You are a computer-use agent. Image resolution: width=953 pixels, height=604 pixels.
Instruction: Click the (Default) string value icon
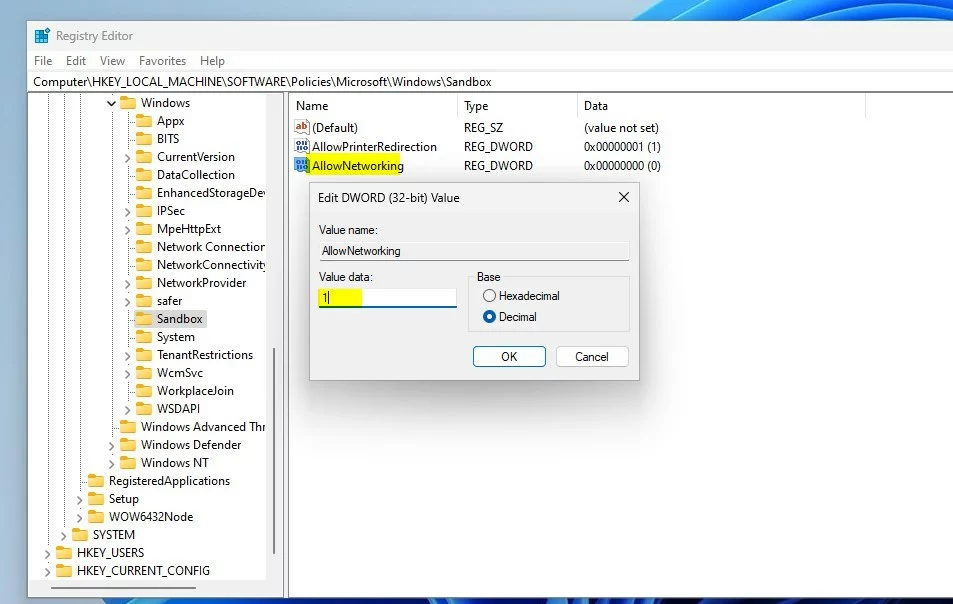coord(301,127)
